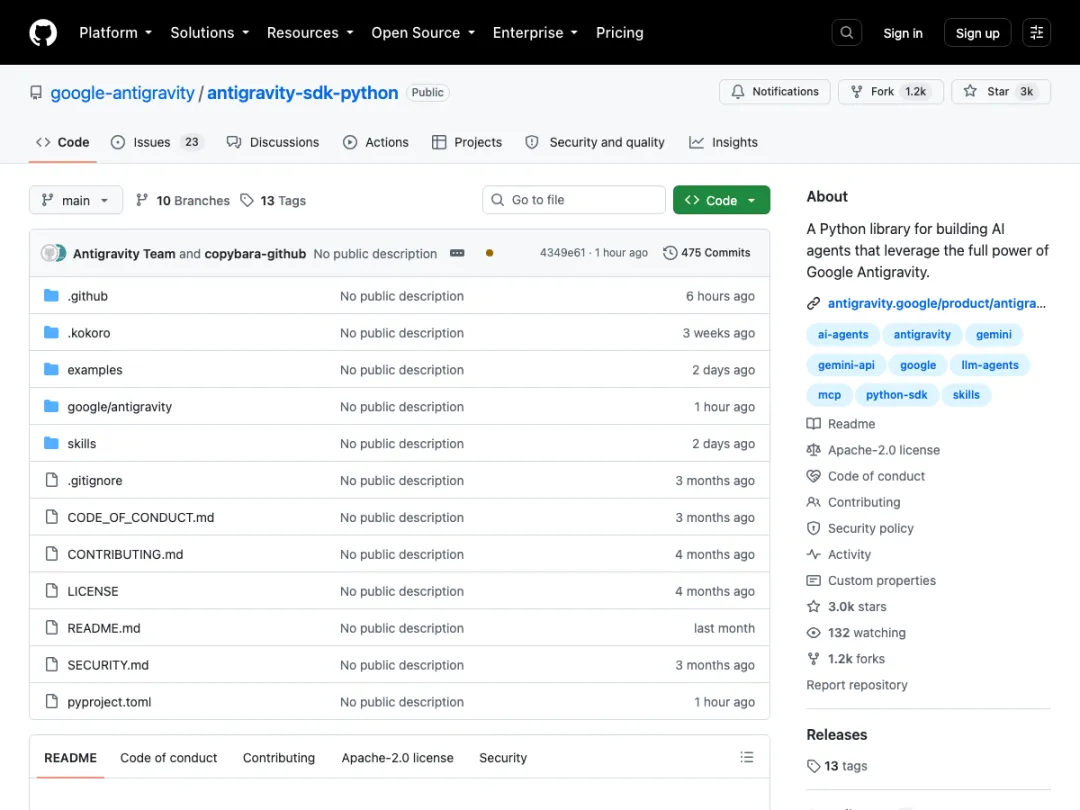This screenshot has width=1080, height=810.
Task: Open commit hash 4349e61
Action: coord(563,253)
